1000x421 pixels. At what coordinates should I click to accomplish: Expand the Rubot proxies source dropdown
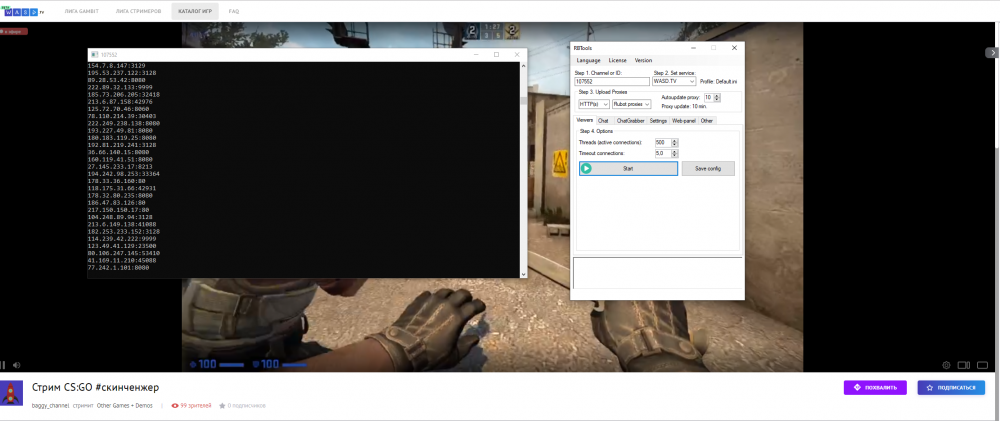point(646,103)
